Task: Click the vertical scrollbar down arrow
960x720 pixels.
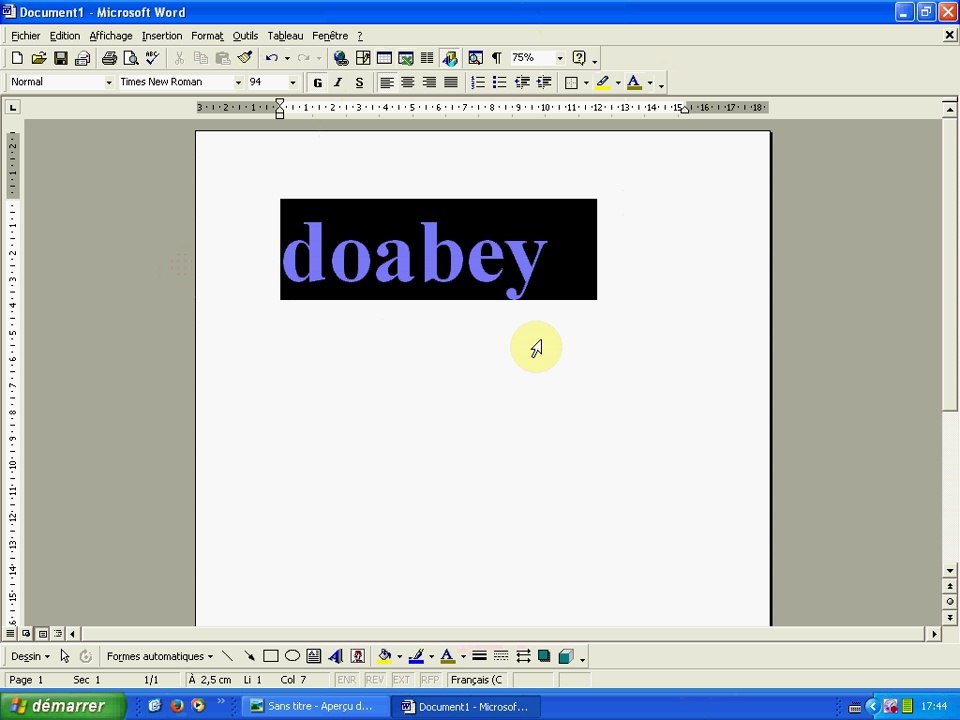Action: coord(950,571)
